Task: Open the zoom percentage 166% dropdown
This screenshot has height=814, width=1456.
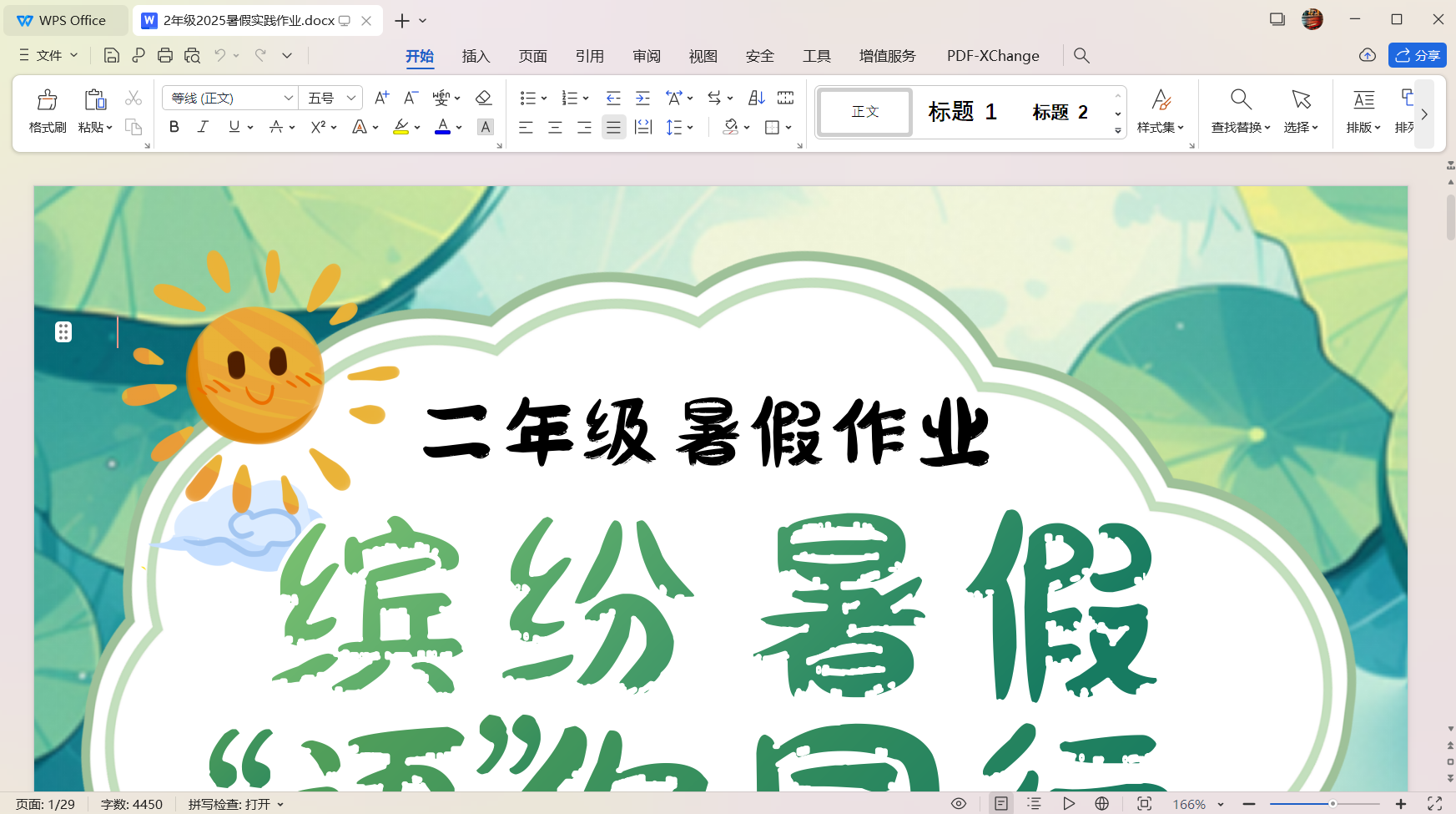Action: pos(1198,804)
